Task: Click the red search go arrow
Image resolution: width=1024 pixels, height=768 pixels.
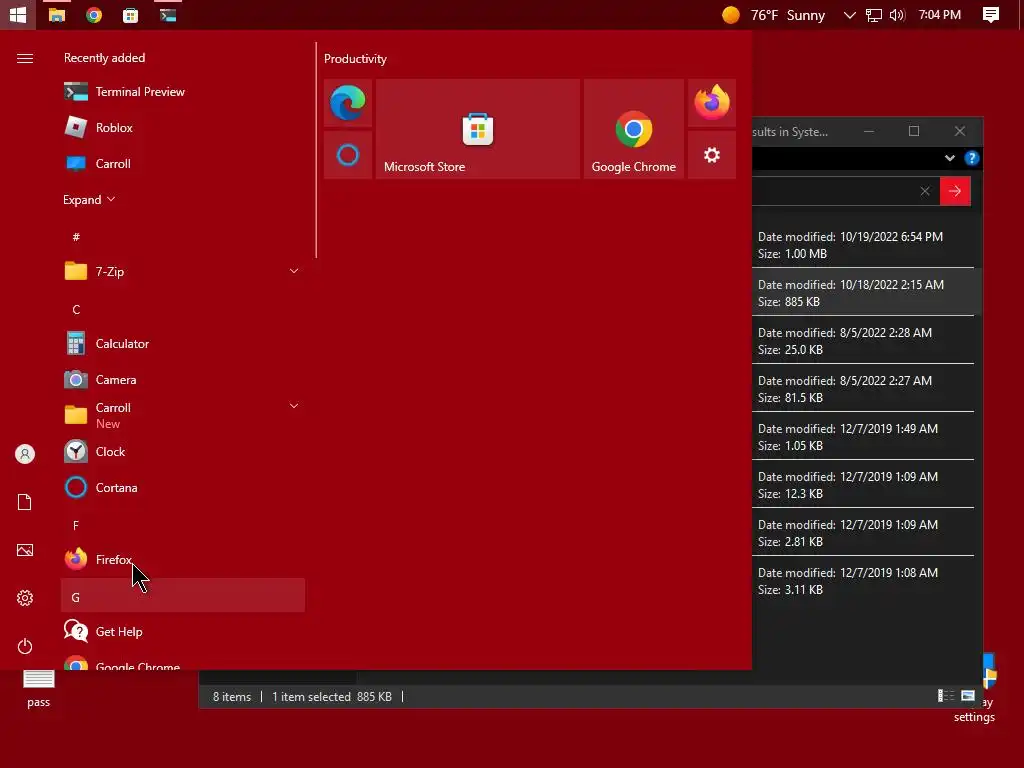Action: point(955,191)
